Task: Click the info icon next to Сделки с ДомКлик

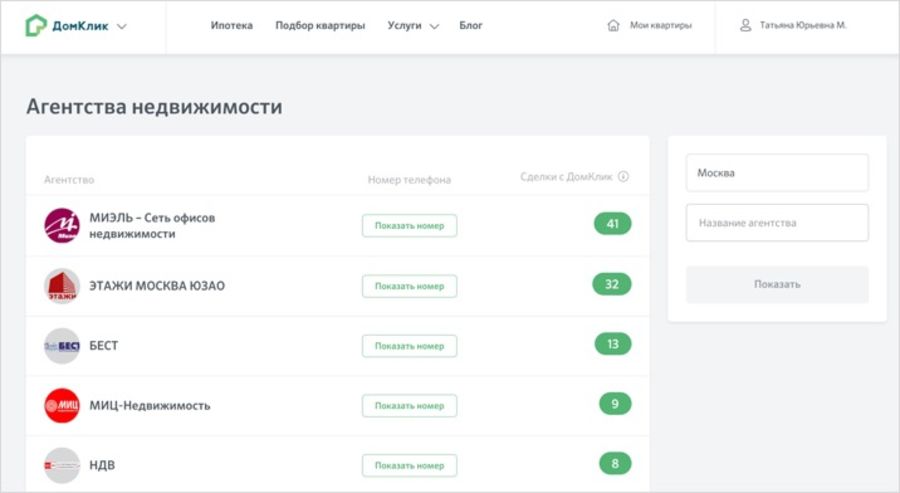Action: coord(623,177)
